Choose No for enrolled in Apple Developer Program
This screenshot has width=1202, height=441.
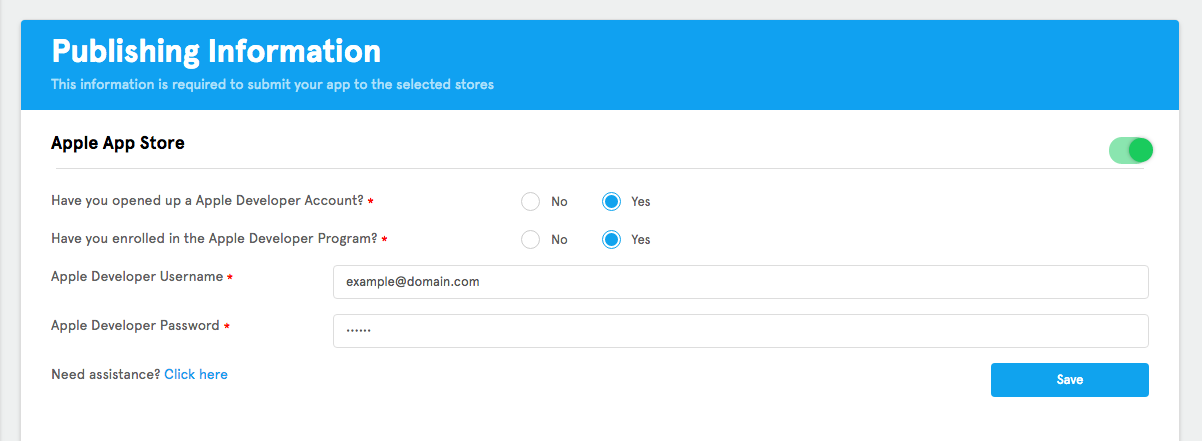pos(531,240)
